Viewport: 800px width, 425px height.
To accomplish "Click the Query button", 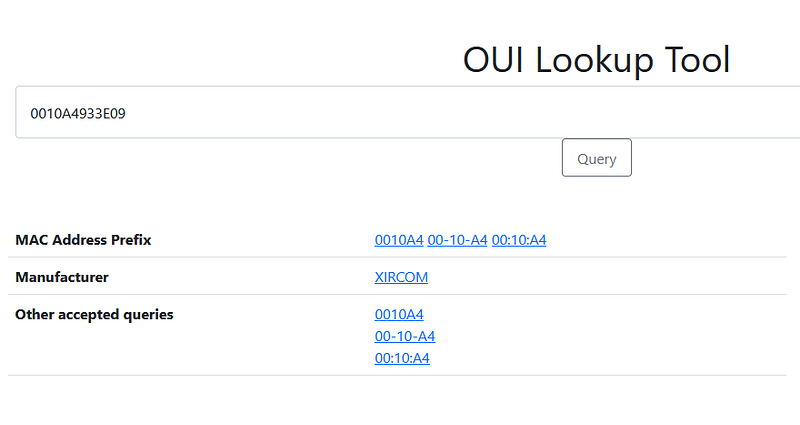I will coord(596,158).
